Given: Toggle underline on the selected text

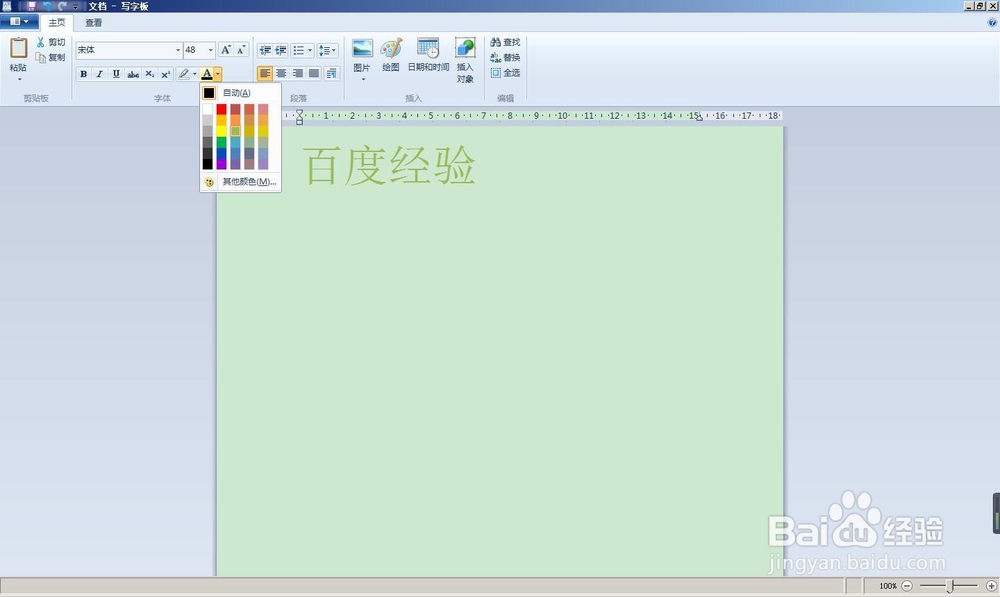Looking at the screenshot, I should click(x=116, y=73).
